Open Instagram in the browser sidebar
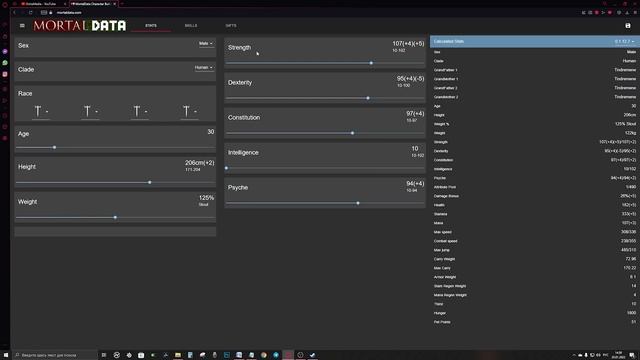 point(5,74)
